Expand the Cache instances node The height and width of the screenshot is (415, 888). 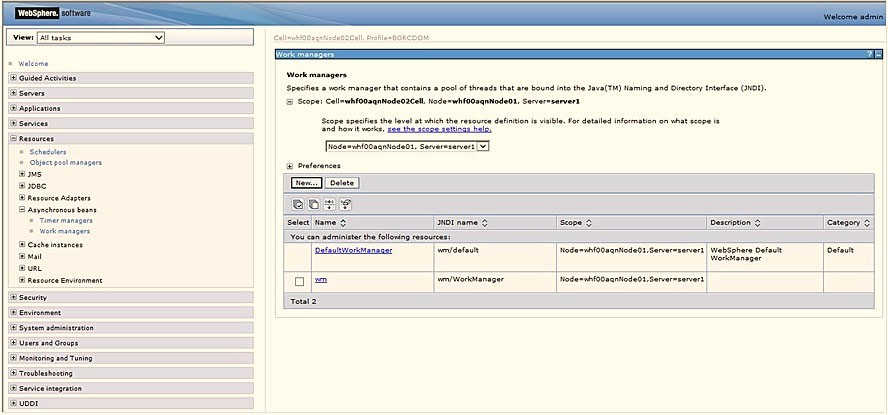pos(22,245)
